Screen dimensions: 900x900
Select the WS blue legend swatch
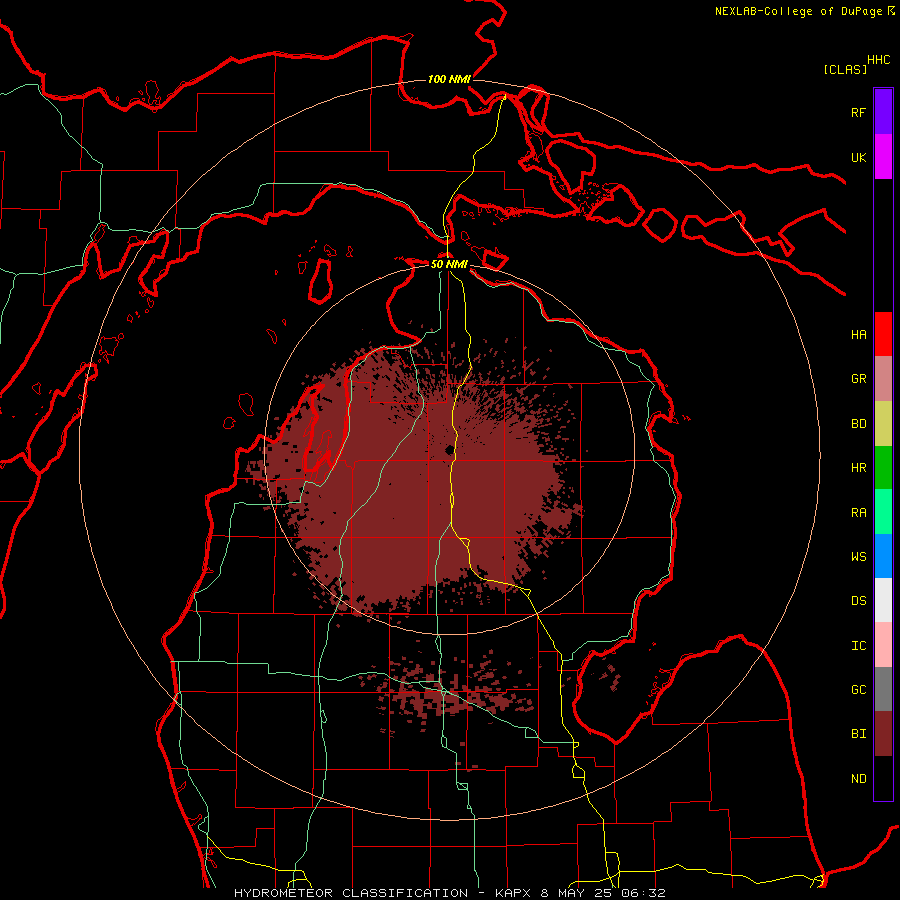pos(883,556)
